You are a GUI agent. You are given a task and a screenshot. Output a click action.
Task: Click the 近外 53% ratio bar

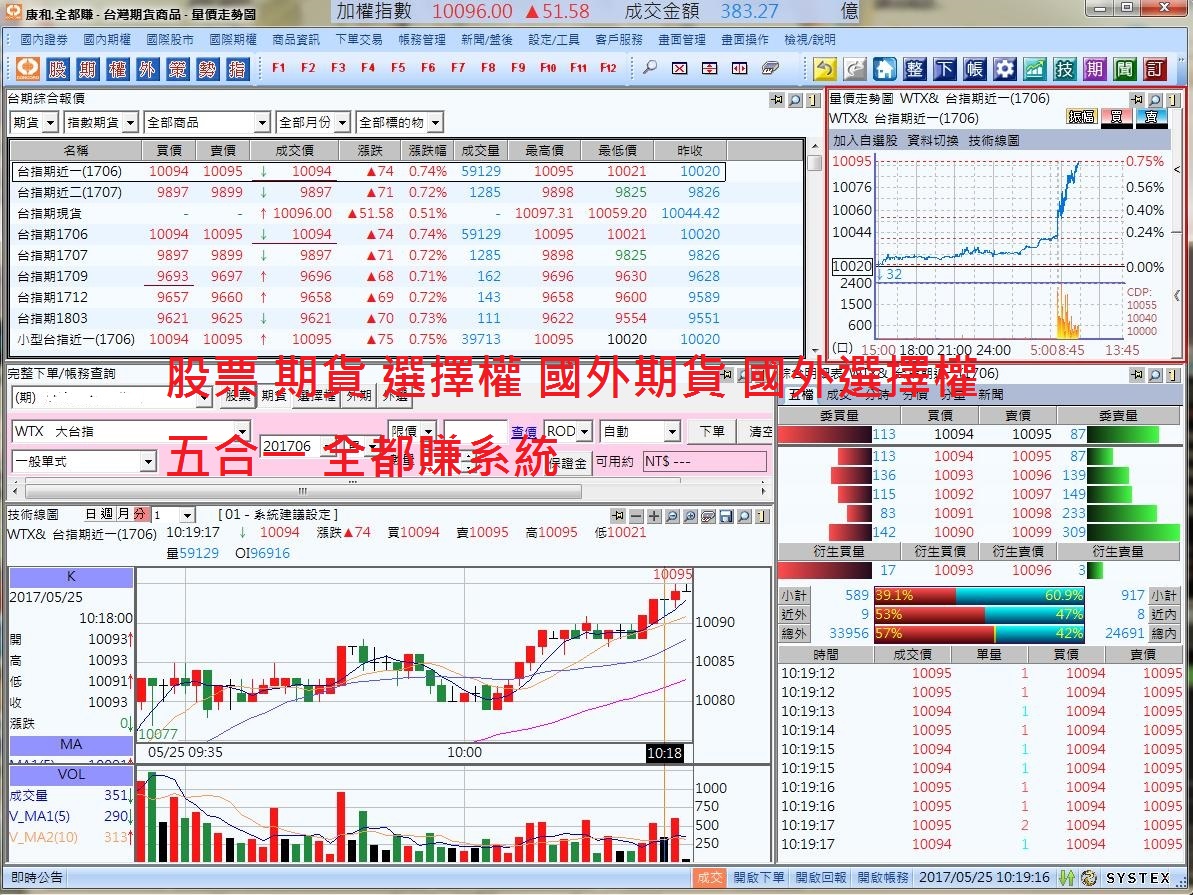click(x=978, y=614)
